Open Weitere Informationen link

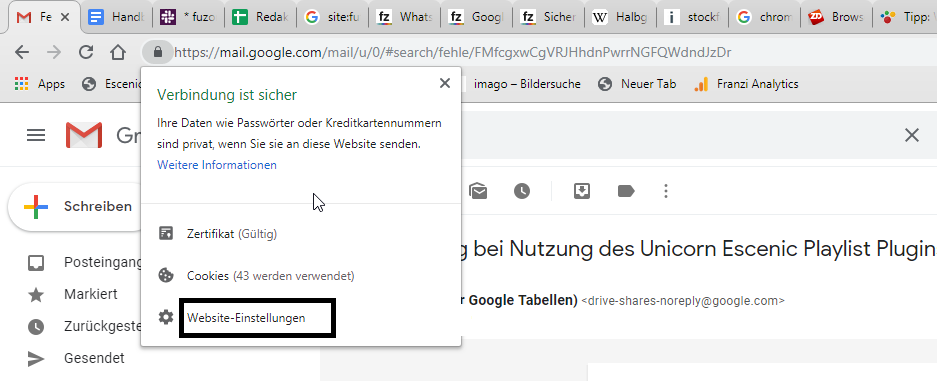pos(217,165)
